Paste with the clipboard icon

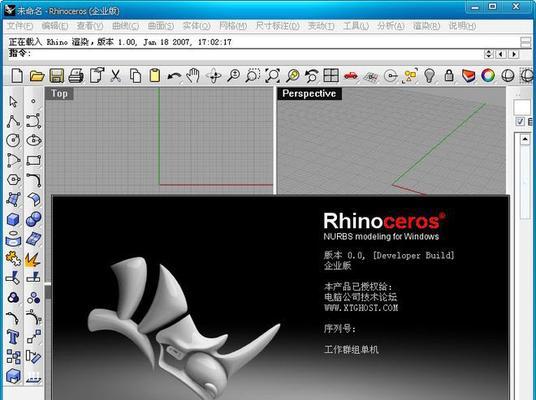click(155, 76)
